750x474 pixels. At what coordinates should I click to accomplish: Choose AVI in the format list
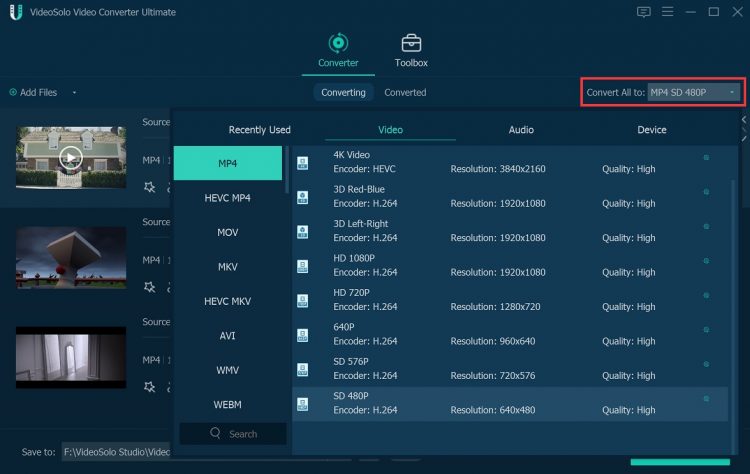pyautogui.click(x=228, y=336)
